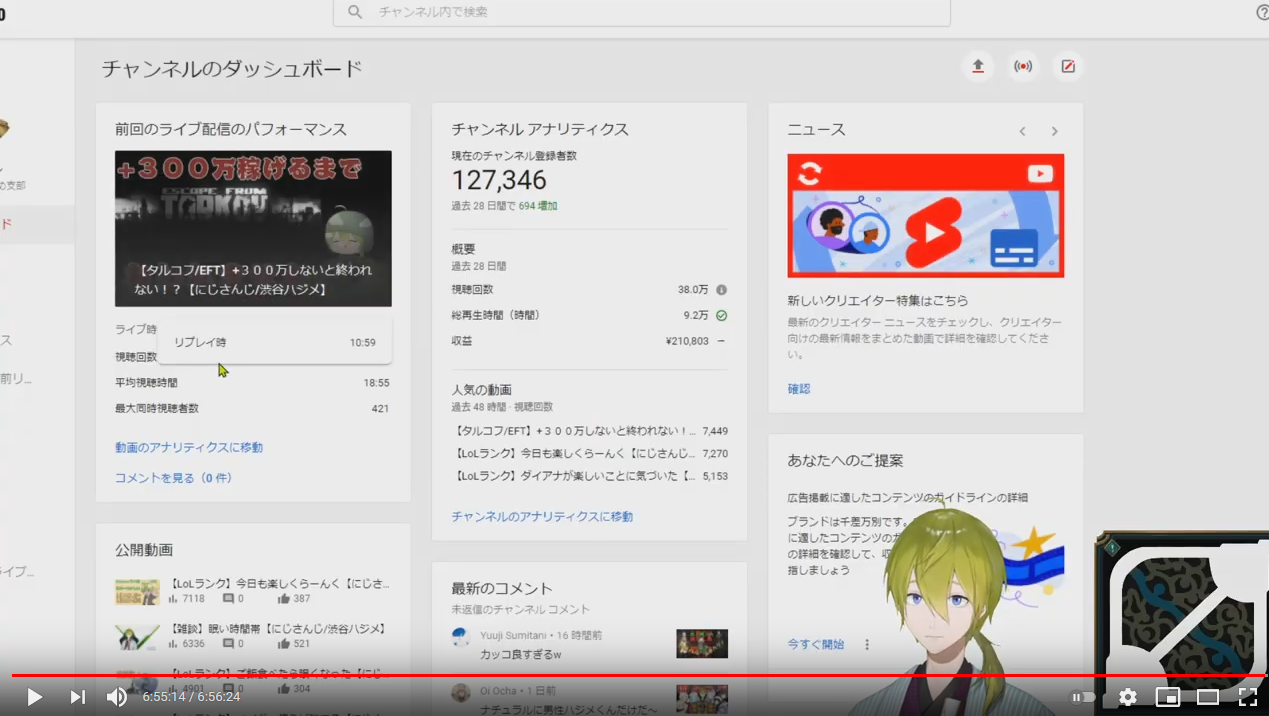The width and height of the screenshot is (1269, 716).
Task: Click the 確認 link in news card
Action: [799, 389]
